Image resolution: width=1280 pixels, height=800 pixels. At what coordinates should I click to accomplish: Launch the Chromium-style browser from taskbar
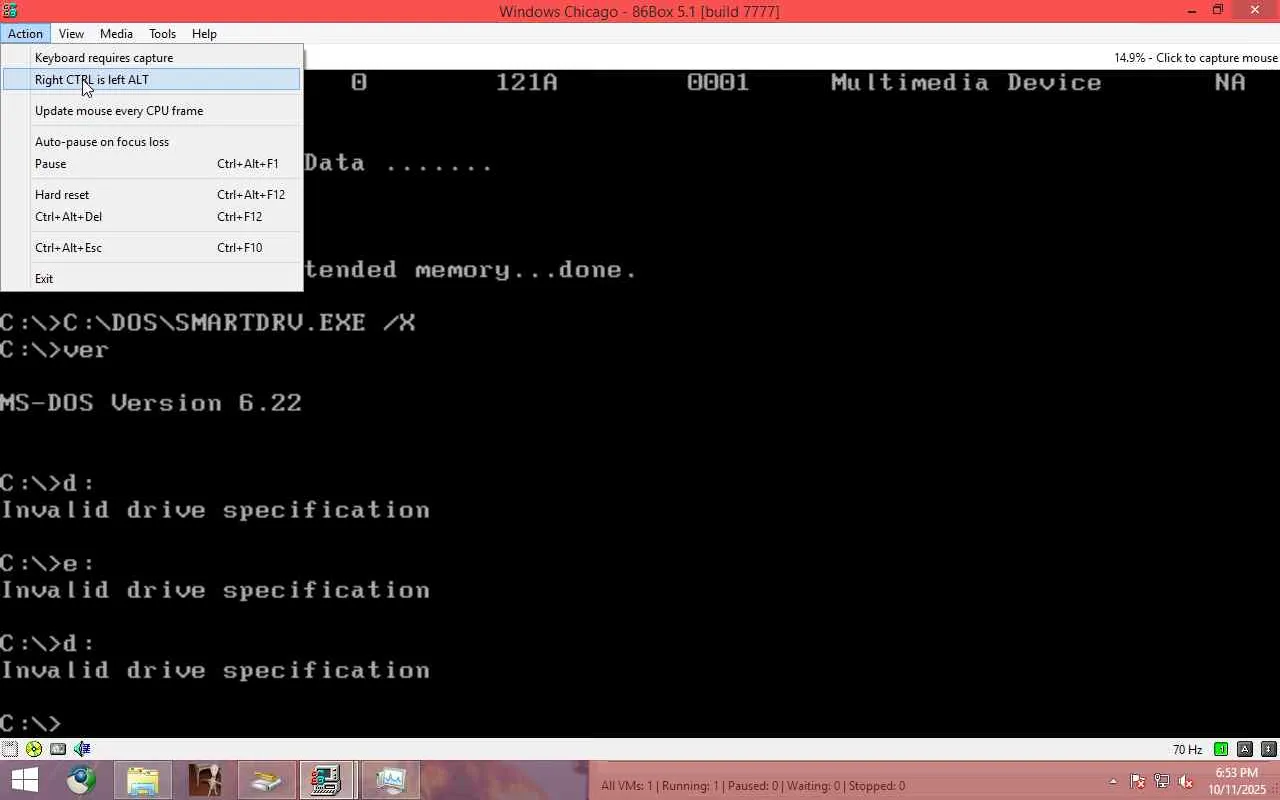click(x=82, y=780)
